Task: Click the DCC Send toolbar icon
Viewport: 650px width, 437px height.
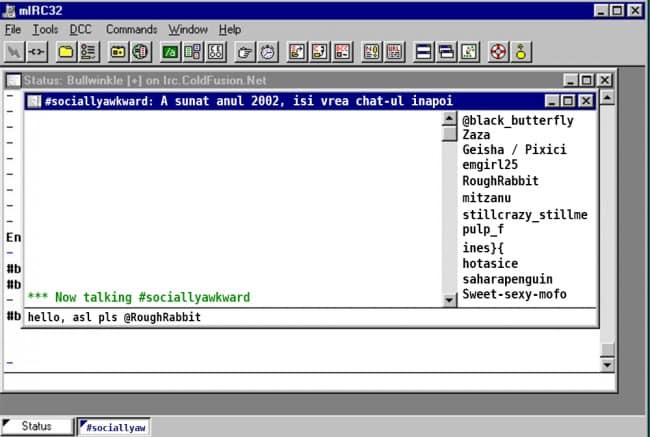Action: click(297, 52)
